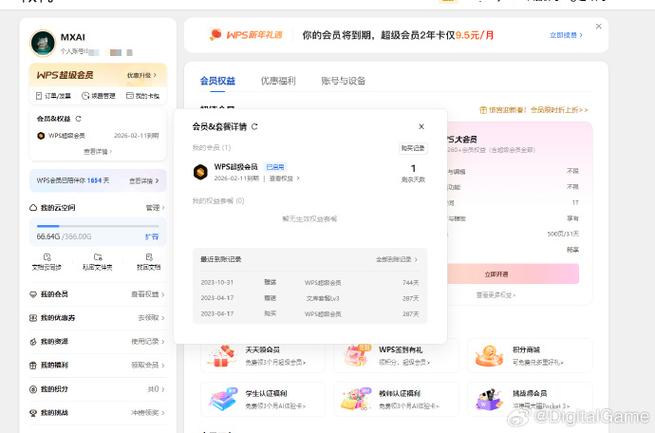
Task: Click the 已启用 status tag
Action: (275, 167)
